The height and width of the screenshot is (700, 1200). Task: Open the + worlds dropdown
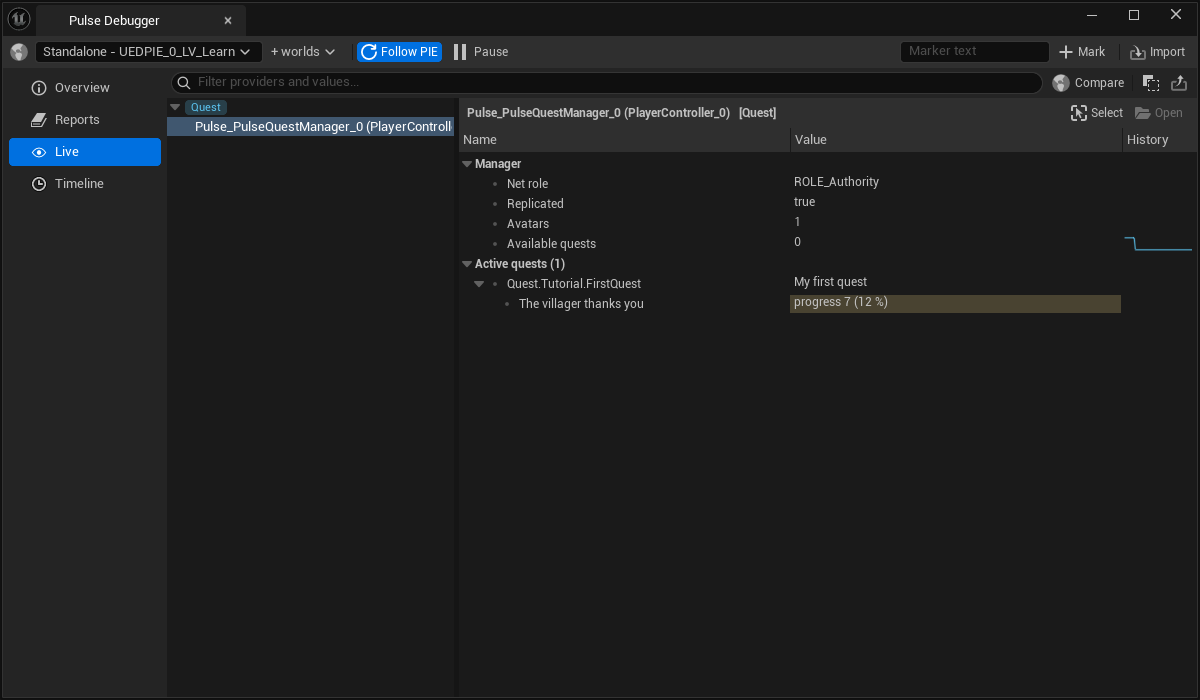click(x=303, y=52)
